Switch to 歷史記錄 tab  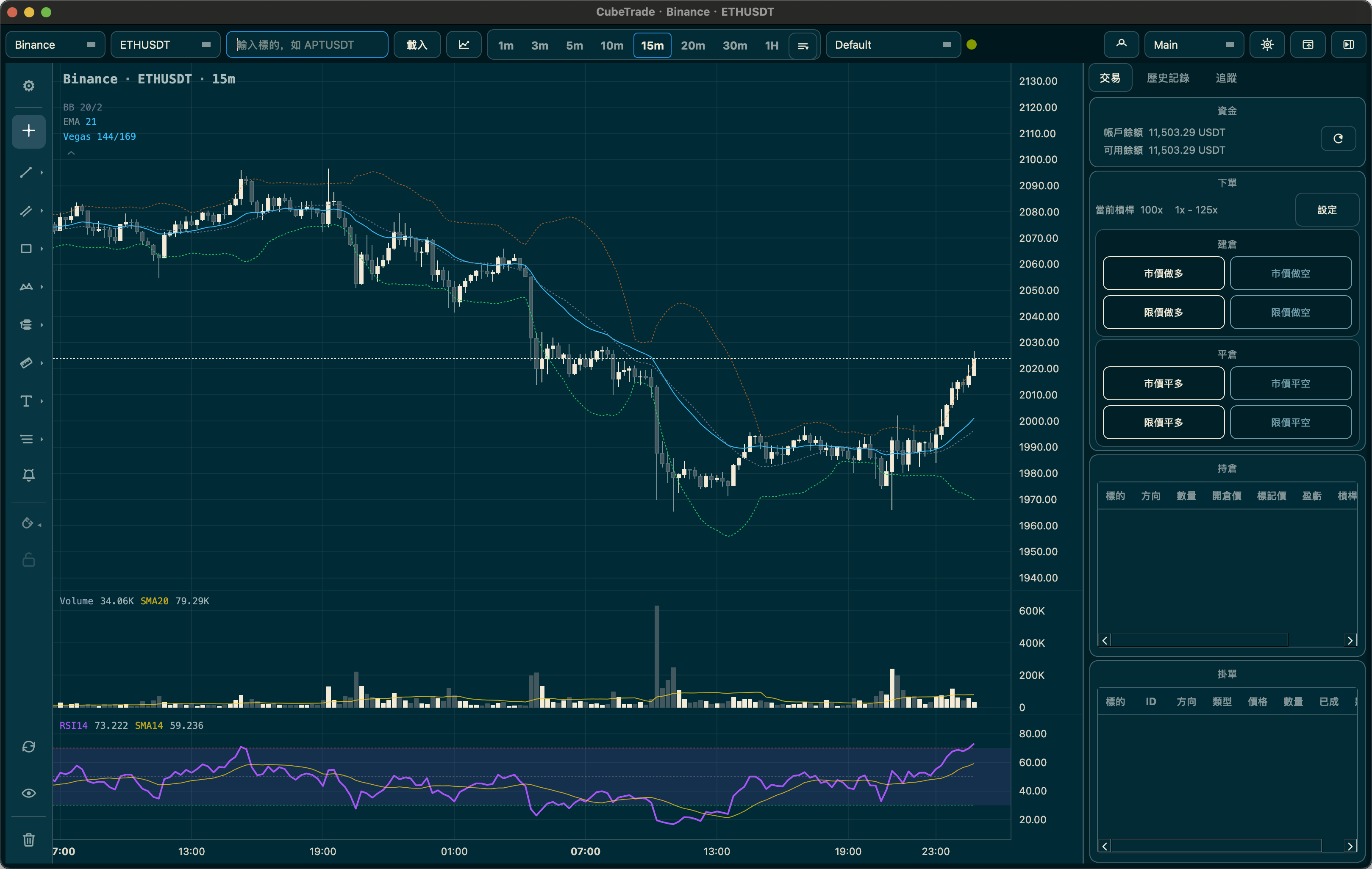pos(1168,78)
